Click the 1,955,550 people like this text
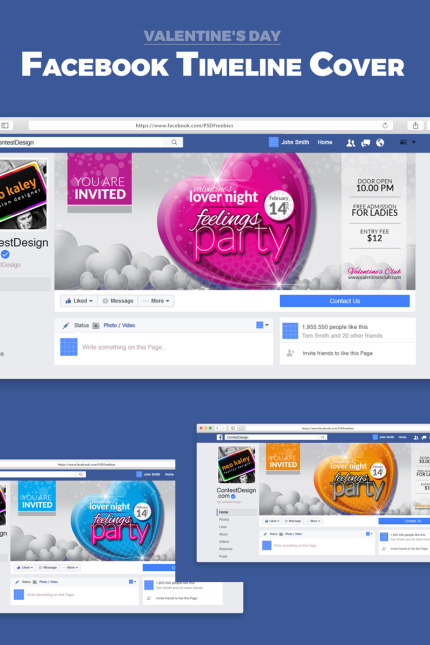 pos(335,327)
